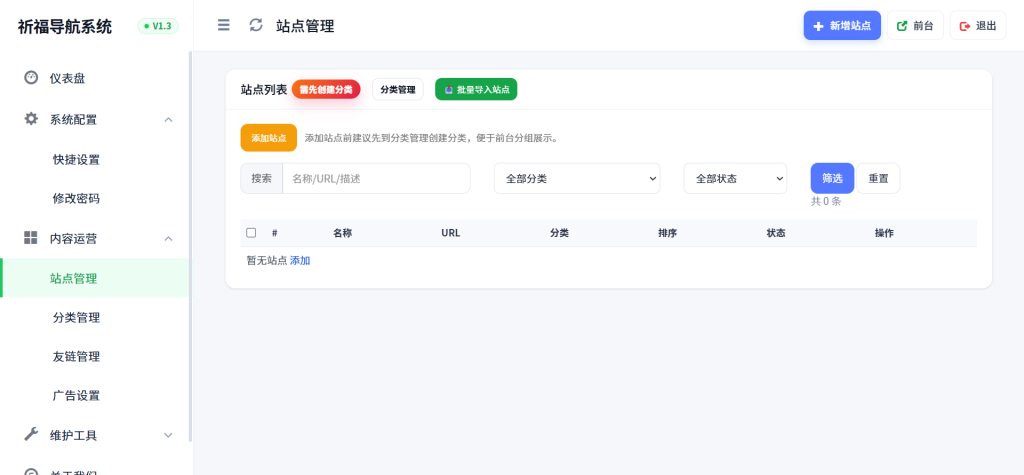Click the blue 新增站点 button
Viewport: 1024px width, 475px height.
(x=842, y=26)
